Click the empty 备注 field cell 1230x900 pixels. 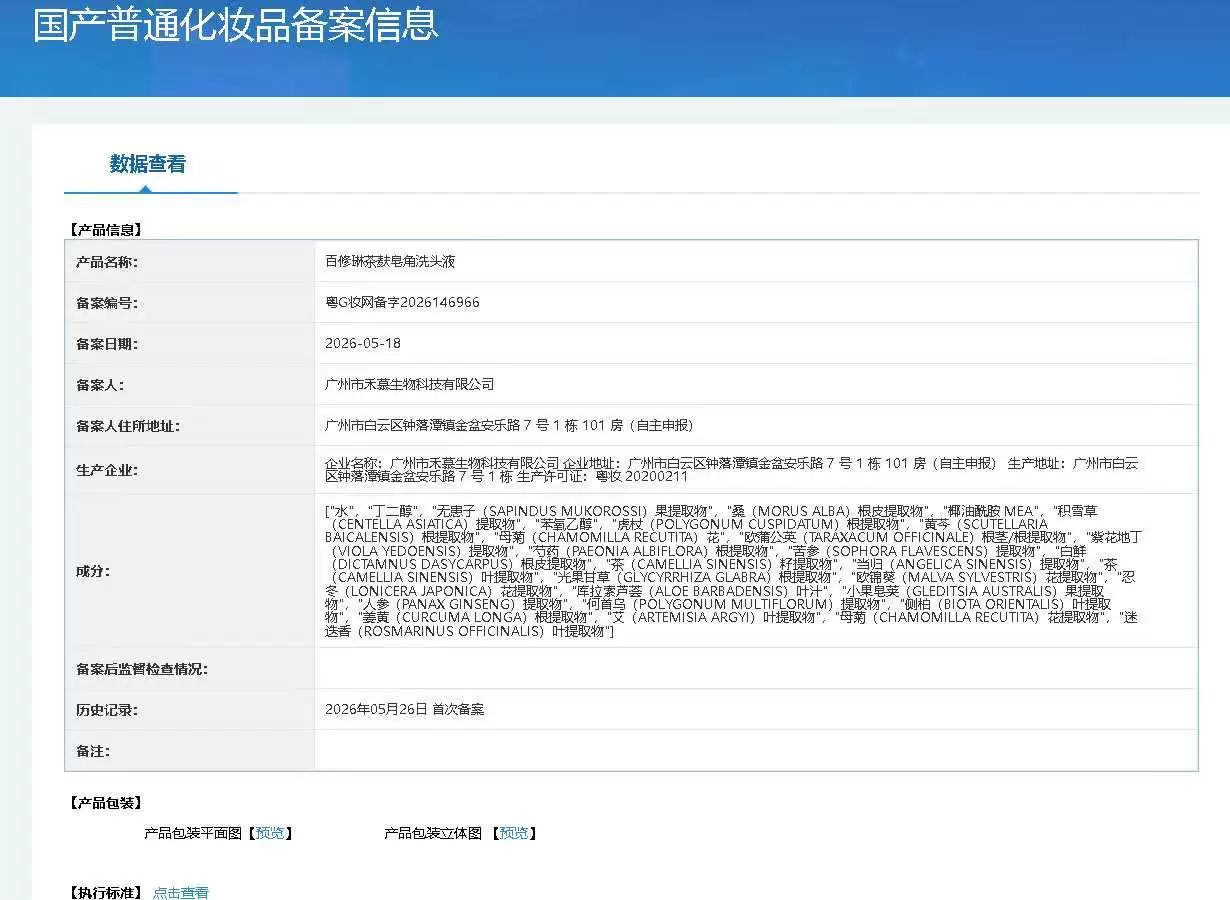pos(756,750)
